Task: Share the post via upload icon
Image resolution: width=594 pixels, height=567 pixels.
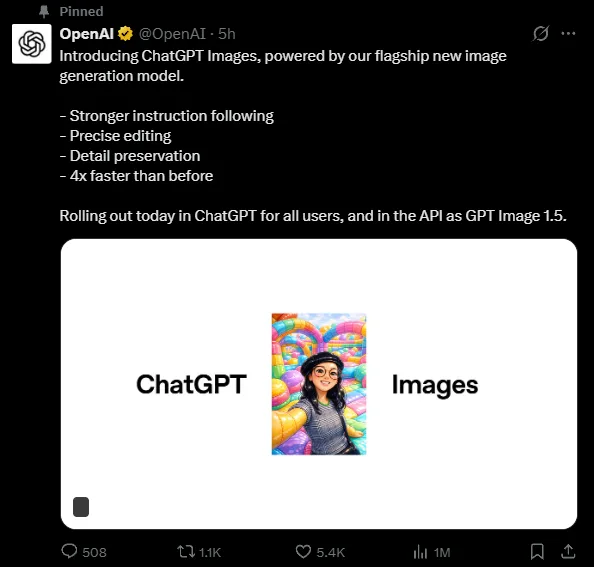Action: tap(568, 551)
